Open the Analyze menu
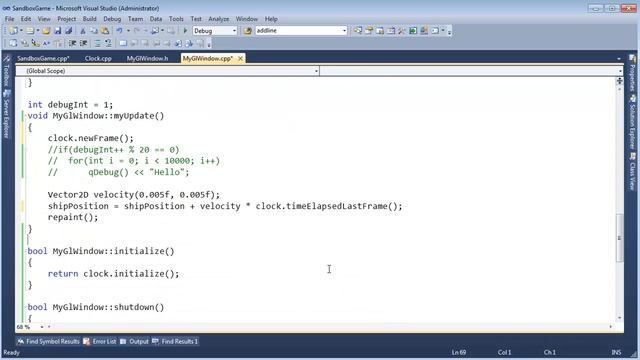The width and height of the screenshot is (640, 360). (x=218, y=19)
